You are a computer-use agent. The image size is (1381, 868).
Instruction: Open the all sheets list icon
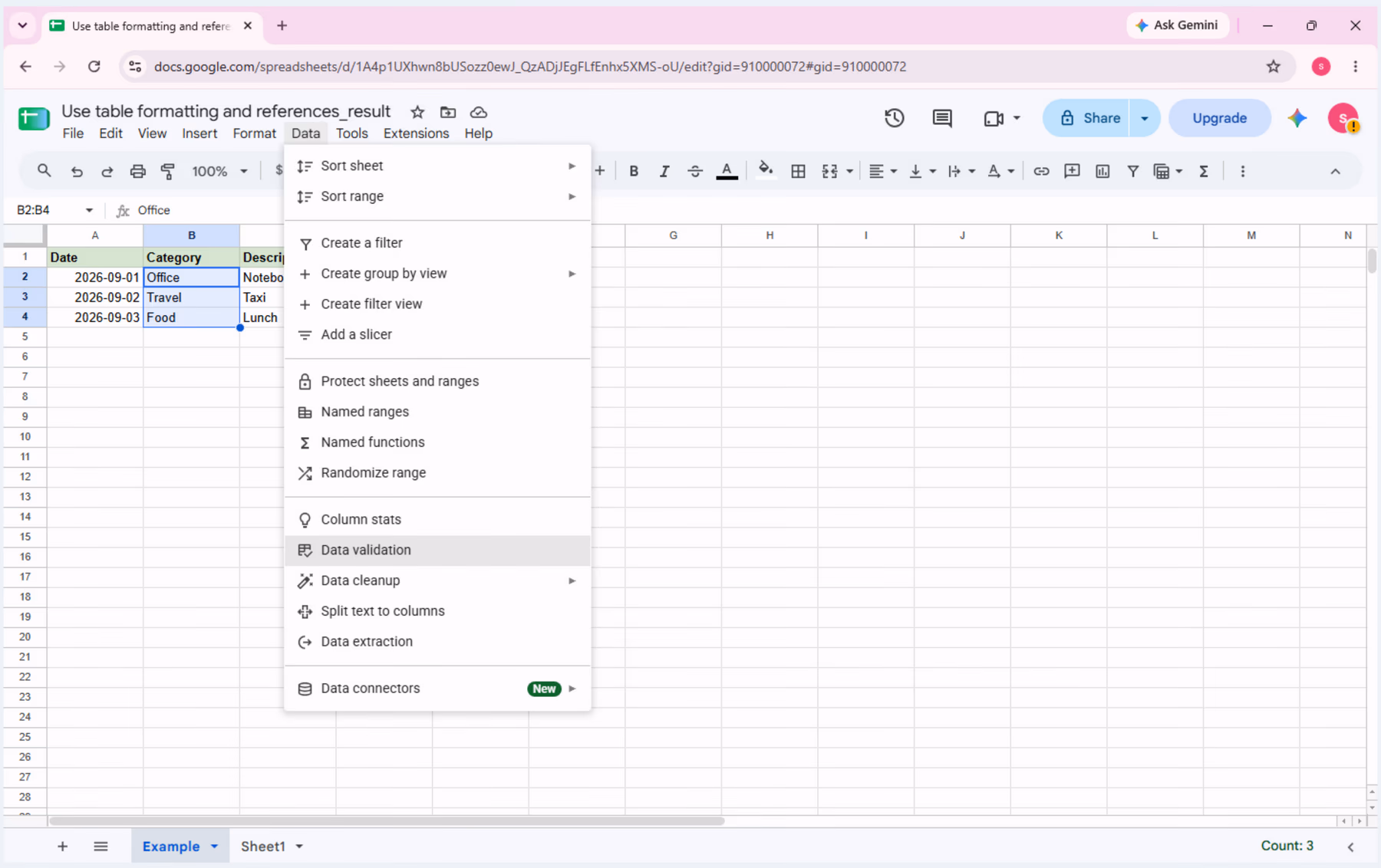click(101, 847)
